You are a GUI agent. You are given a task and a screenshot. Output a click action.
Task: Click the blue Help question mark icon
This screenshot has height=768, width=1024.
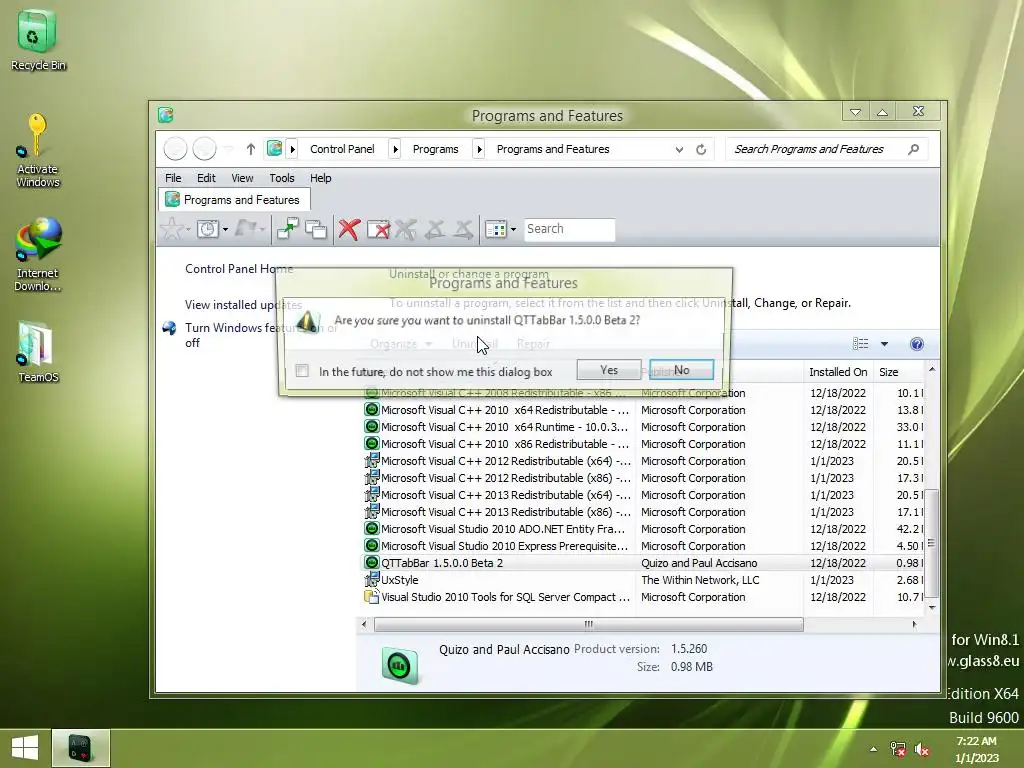pyautogui.click(x=917, y=344)
